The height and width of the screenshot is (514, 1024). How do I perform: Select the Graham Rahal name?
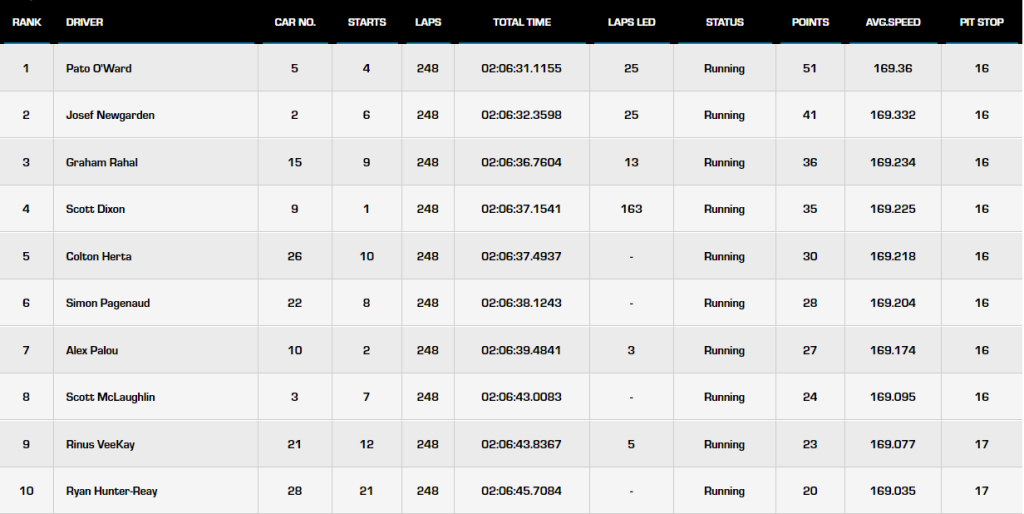[102, 163]
